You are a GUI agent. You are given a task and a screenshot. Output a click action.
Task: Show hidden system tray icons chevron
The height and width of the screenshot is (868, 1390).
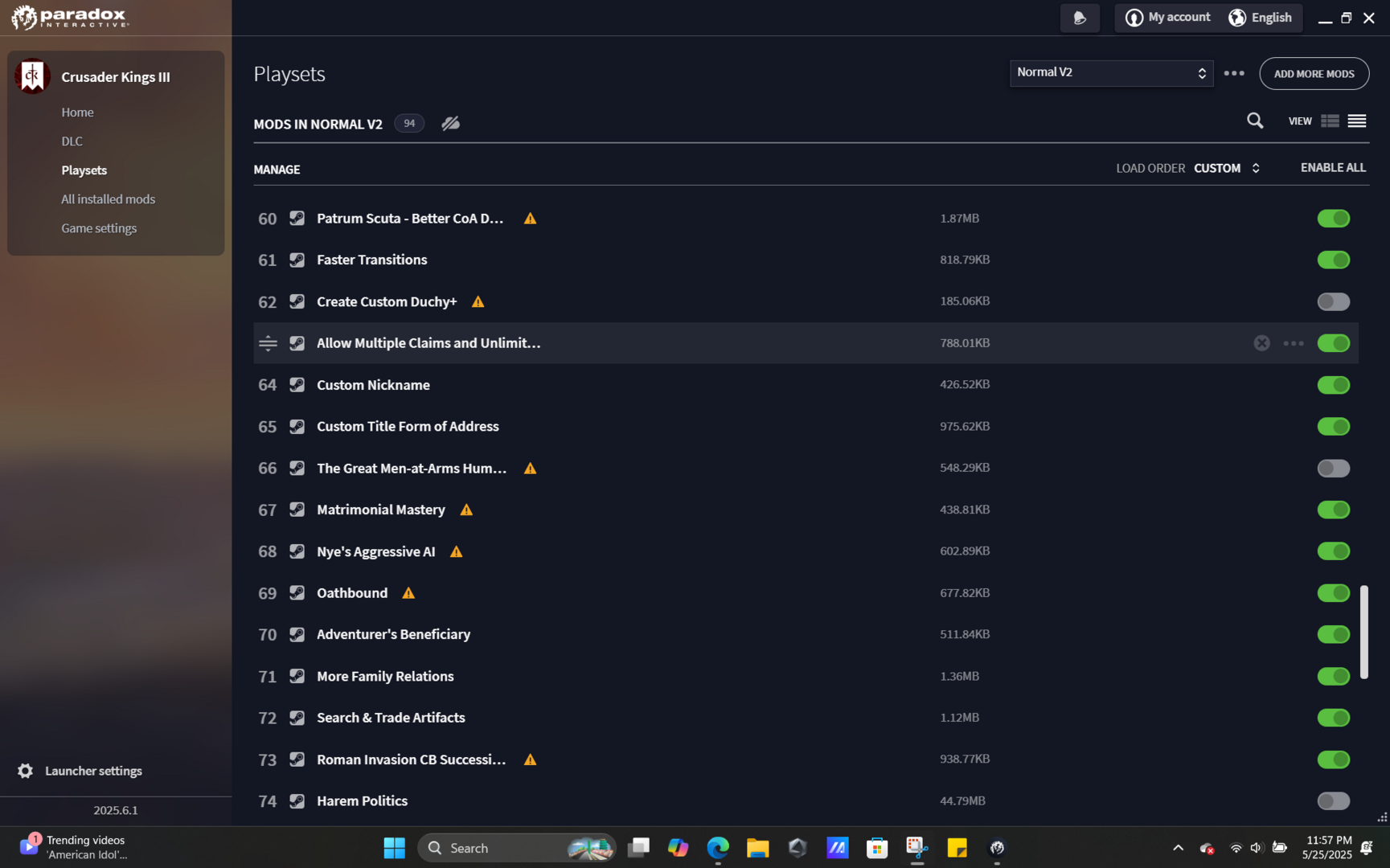pyautogui.click(x=1178, y=848)
